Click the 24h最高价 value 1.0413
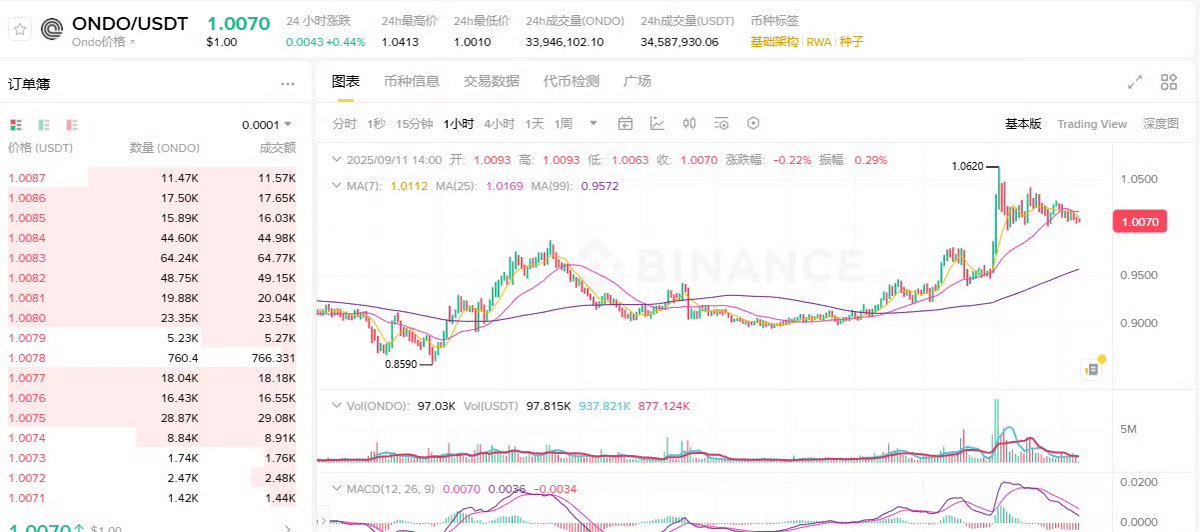Viewport: 1200px width, 532px height. [400, 42]
